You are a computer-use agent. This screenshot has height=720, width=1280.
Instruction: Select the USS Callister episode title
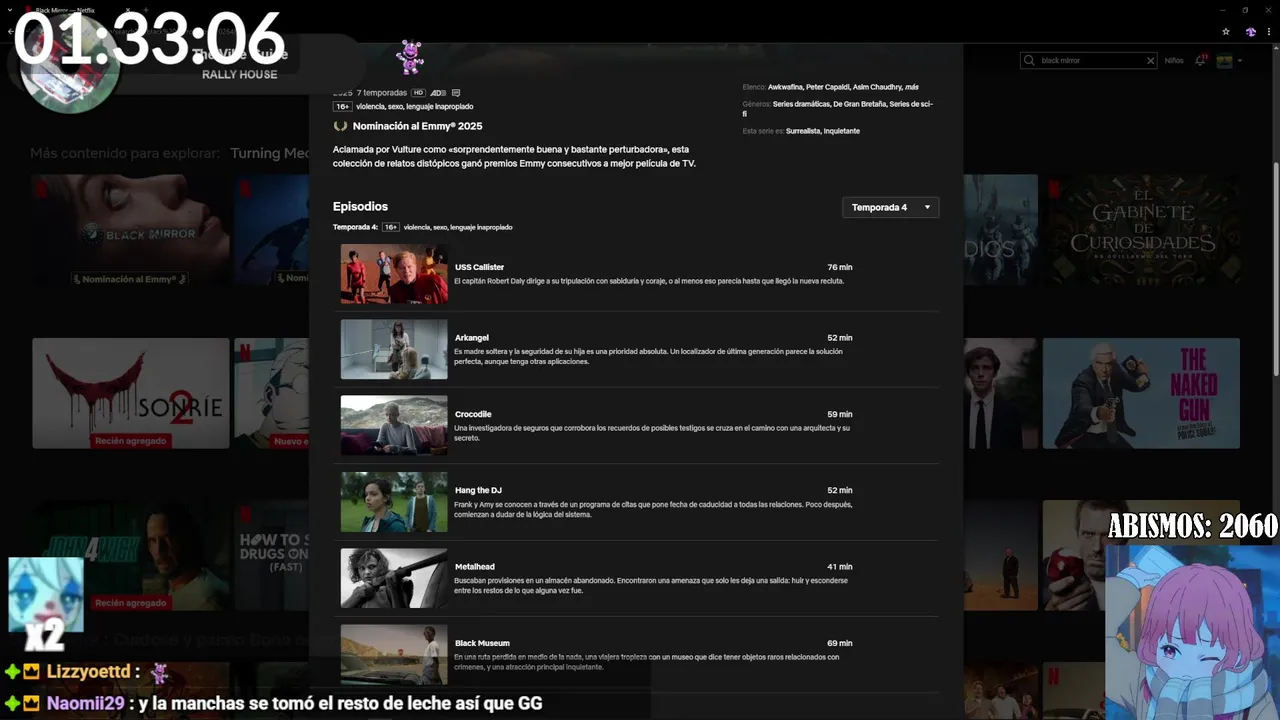tap(479, 267)
